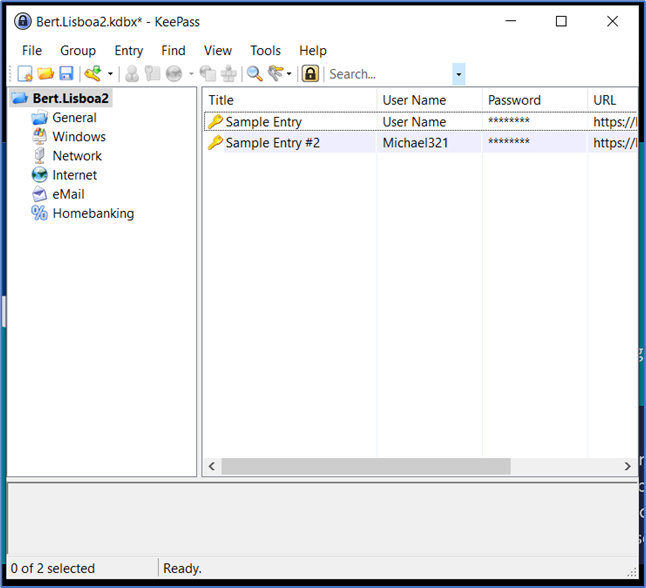This screenshot has width=646, height=588.
Task: Click the horizontal scrollbar left arrow
Action: pyautogui.click(x=212, y=466)
